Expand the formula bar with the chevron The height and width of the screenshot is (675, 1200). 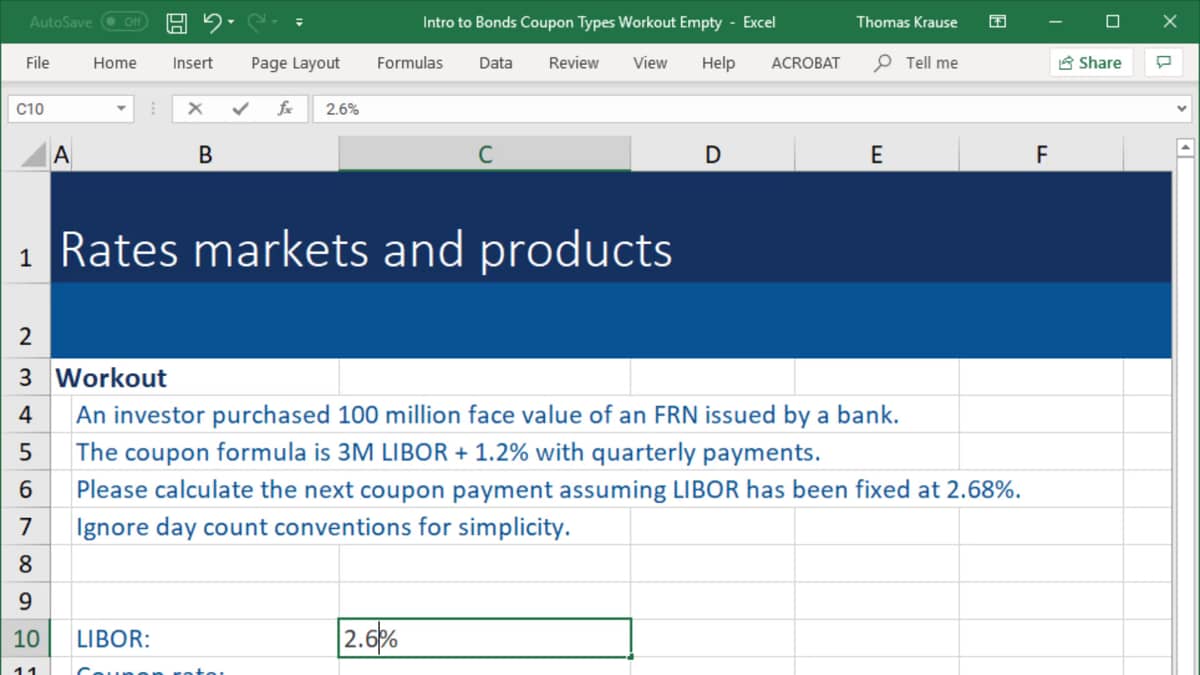tap(1182, 109)
